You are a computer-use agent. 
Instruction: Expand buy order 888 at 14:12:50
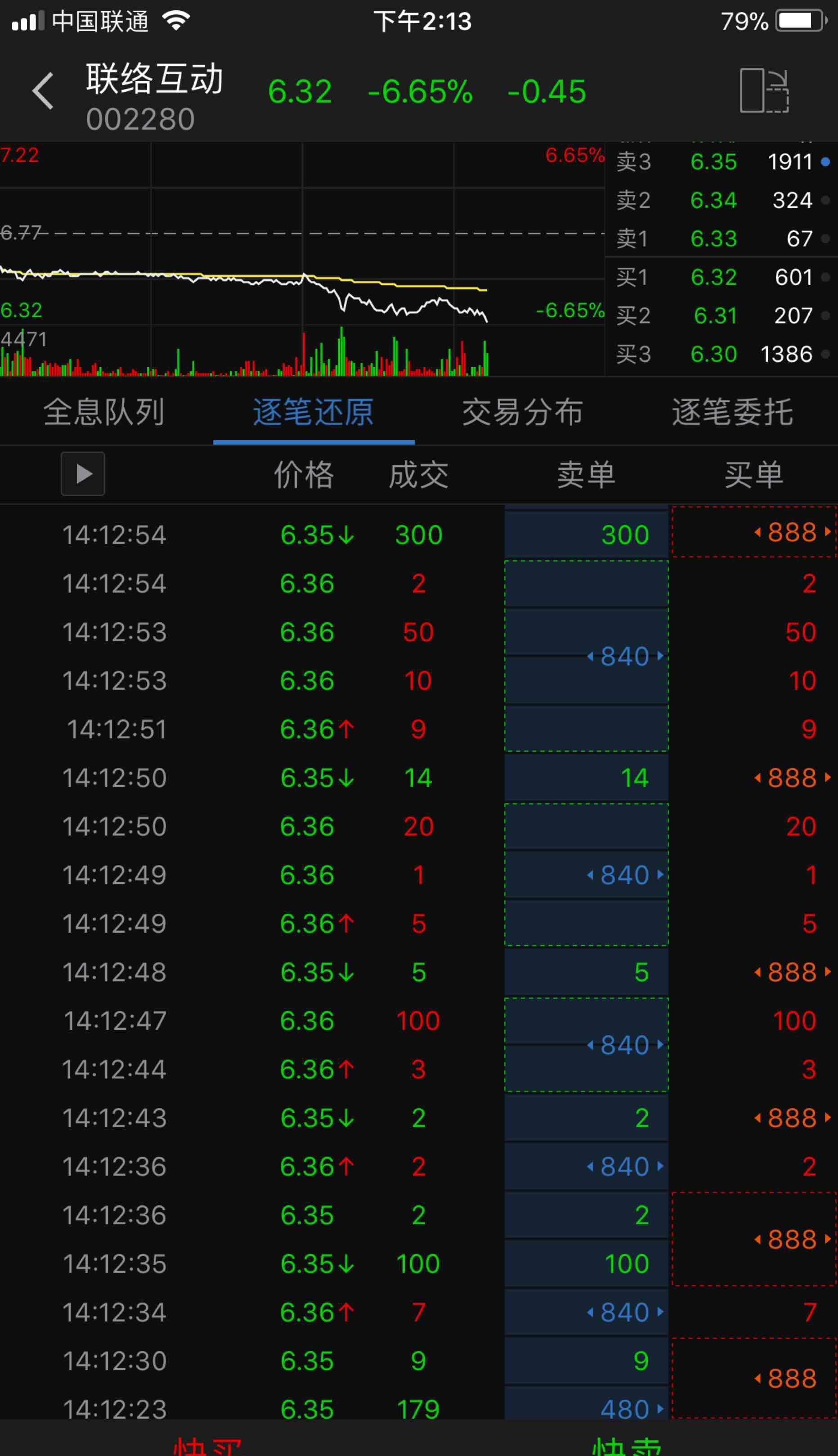coord(792,778)
